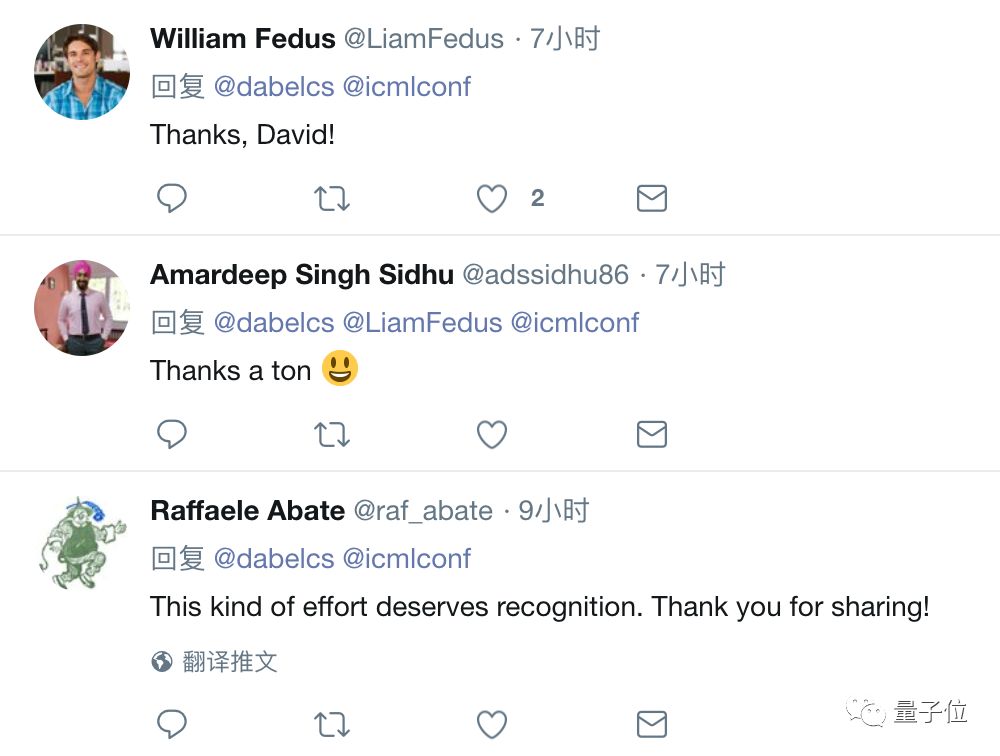Like William Fedus's tweet

[491, 199]
